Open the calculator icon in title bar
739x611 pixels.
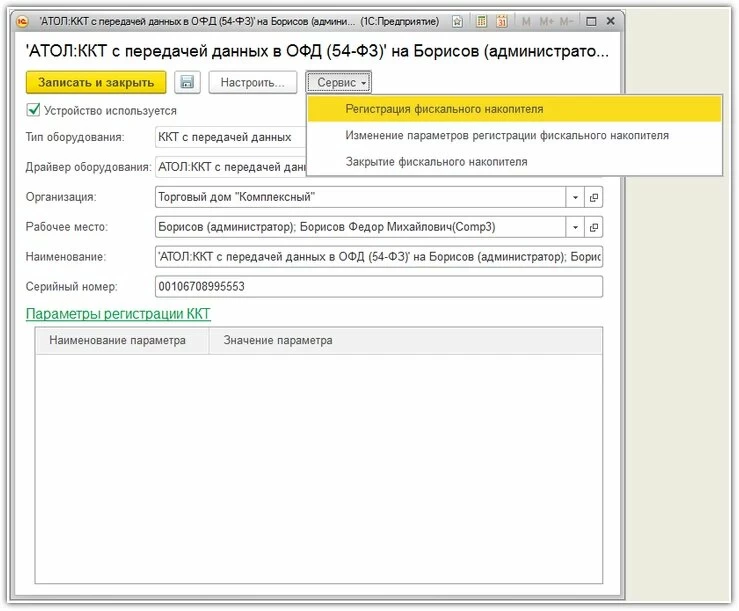point(481,21)
